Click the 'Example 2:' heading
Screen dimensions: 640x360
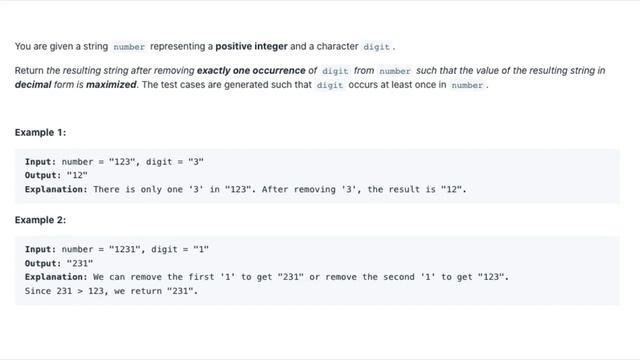40,220
